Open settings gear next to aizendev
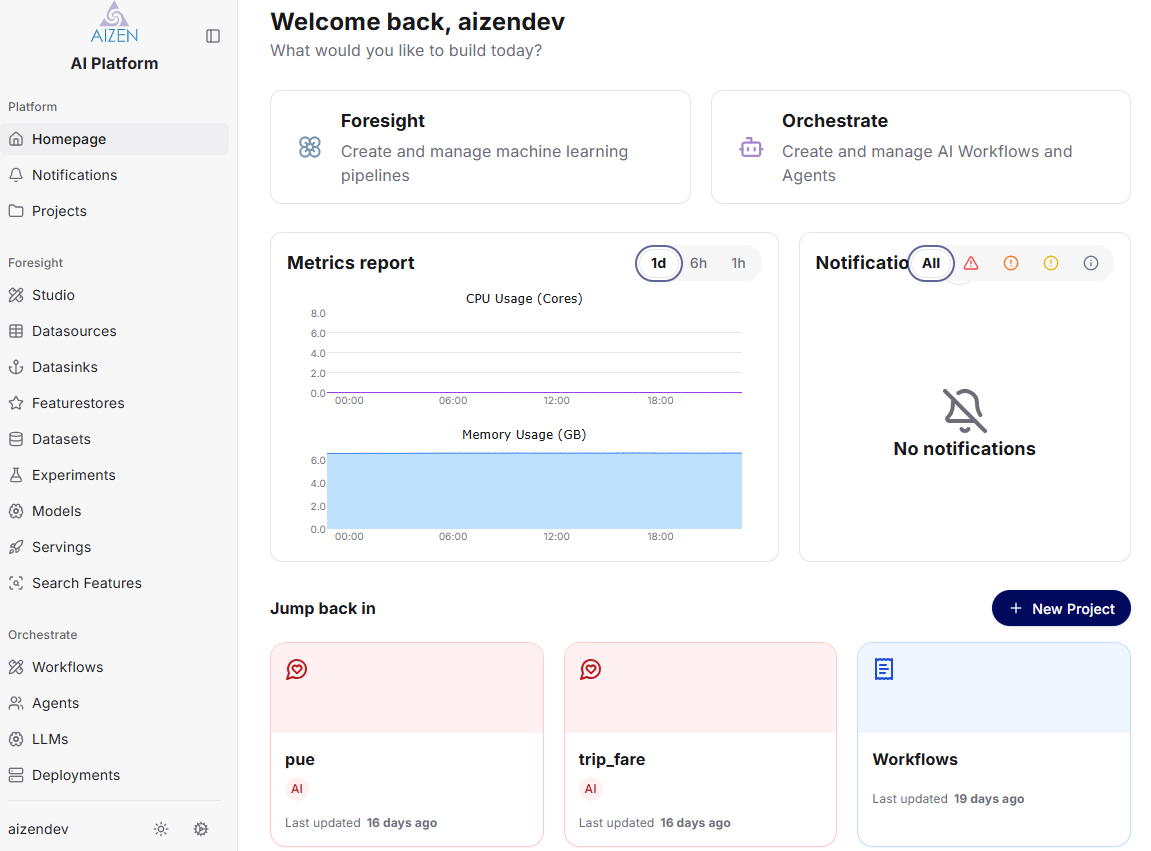1151x851 pixels. click(201, 829)
